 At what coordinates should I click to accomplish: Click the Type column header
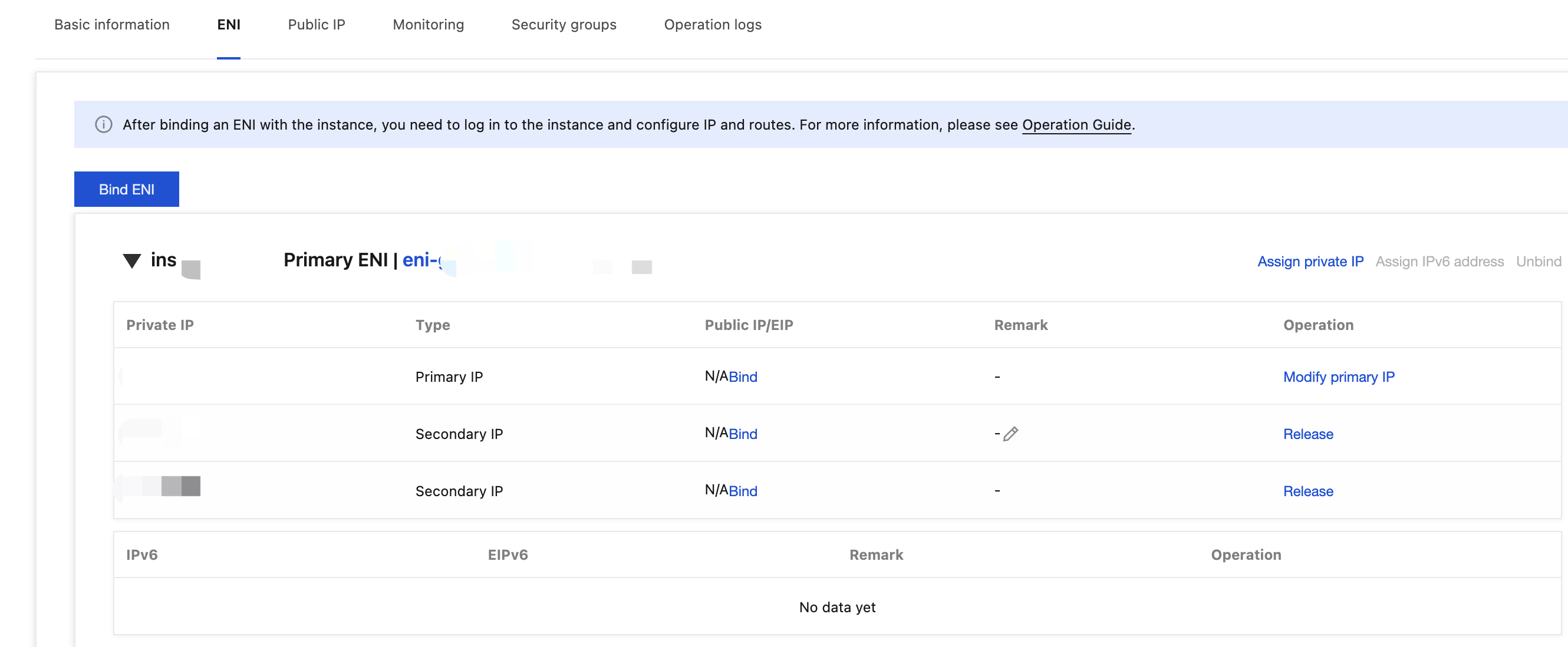433,325
